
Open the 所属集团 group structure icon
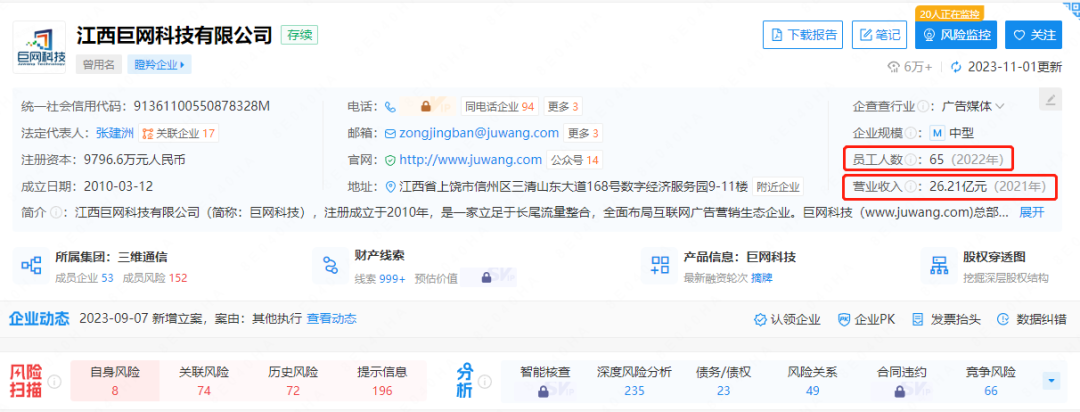point(31,266)
